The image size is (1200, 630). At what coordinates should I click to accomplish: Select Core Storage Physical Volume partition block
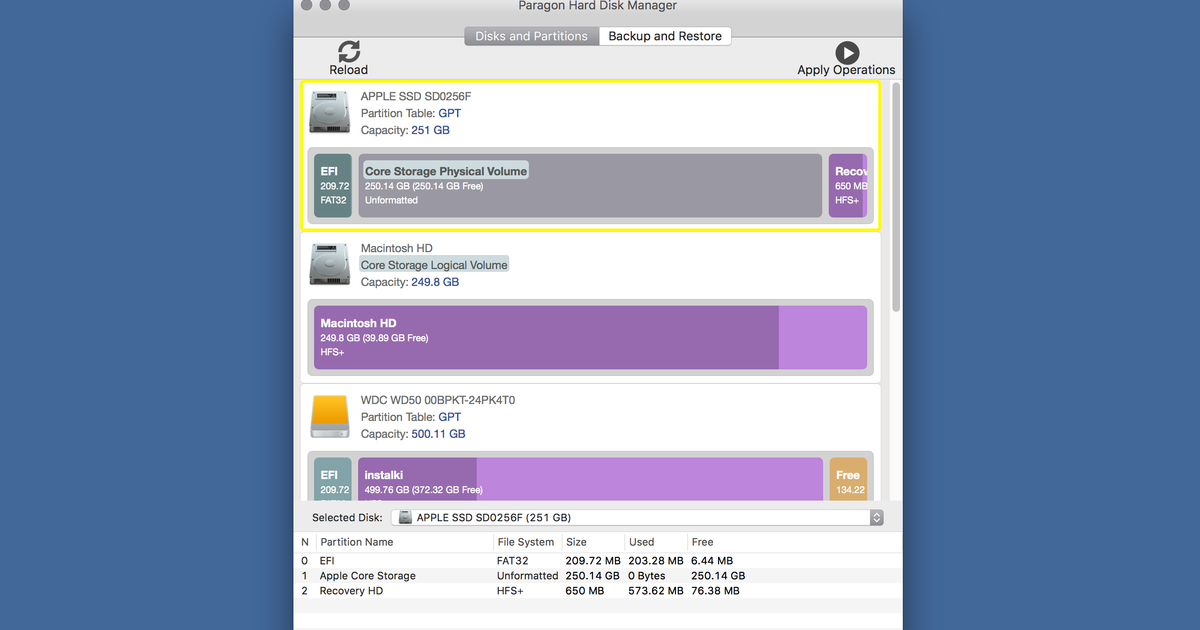pos(590,186)
